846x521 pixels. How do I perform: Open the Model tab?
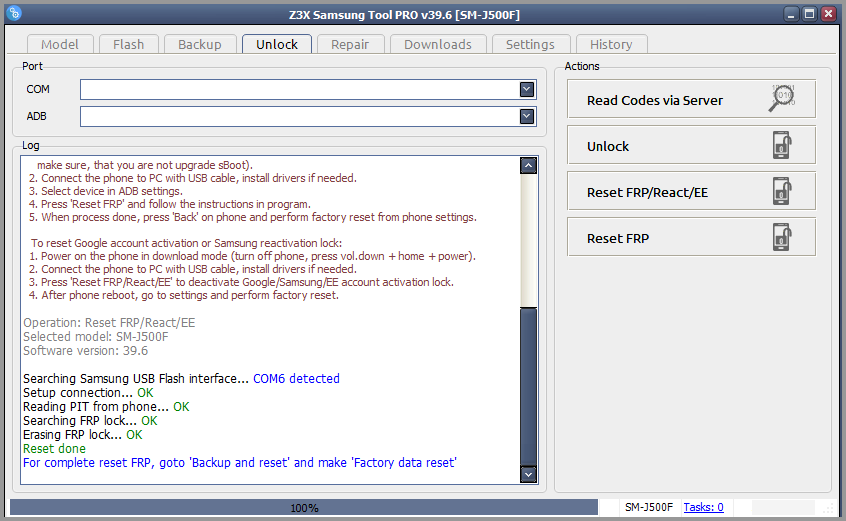click(60, 44)
